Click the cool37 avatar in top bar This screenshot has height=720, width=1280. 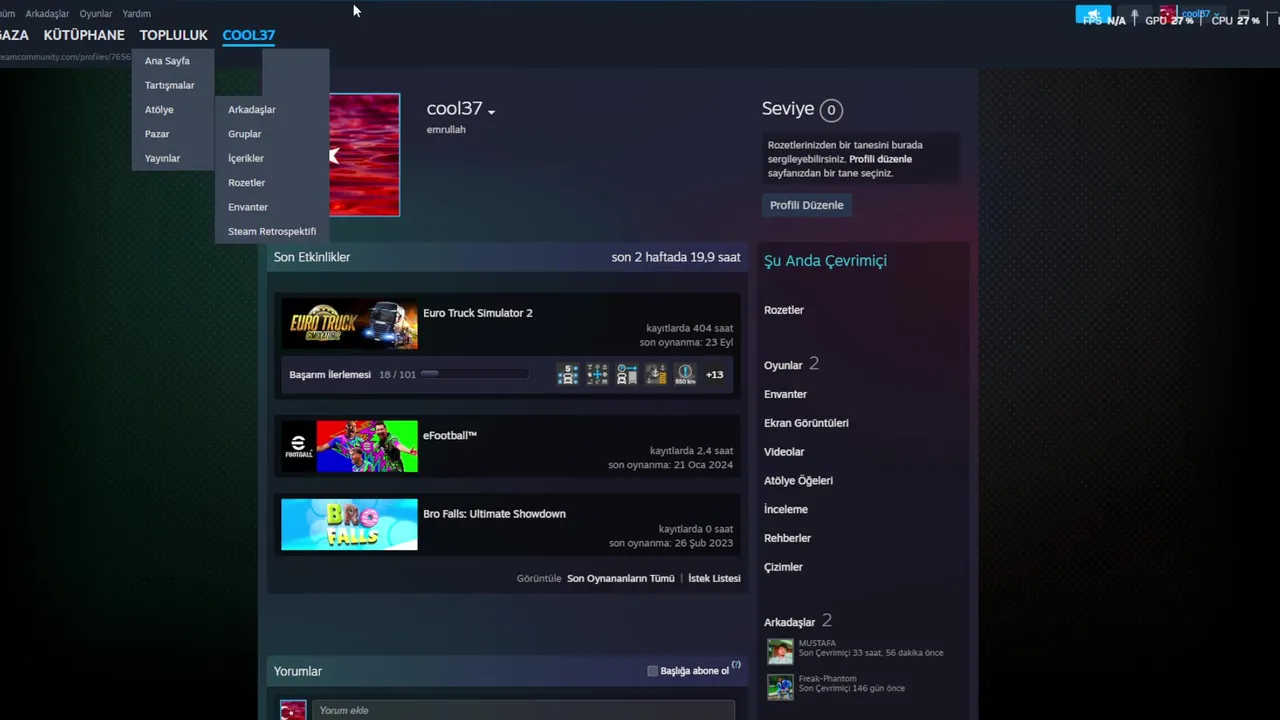pos(1167,15)
